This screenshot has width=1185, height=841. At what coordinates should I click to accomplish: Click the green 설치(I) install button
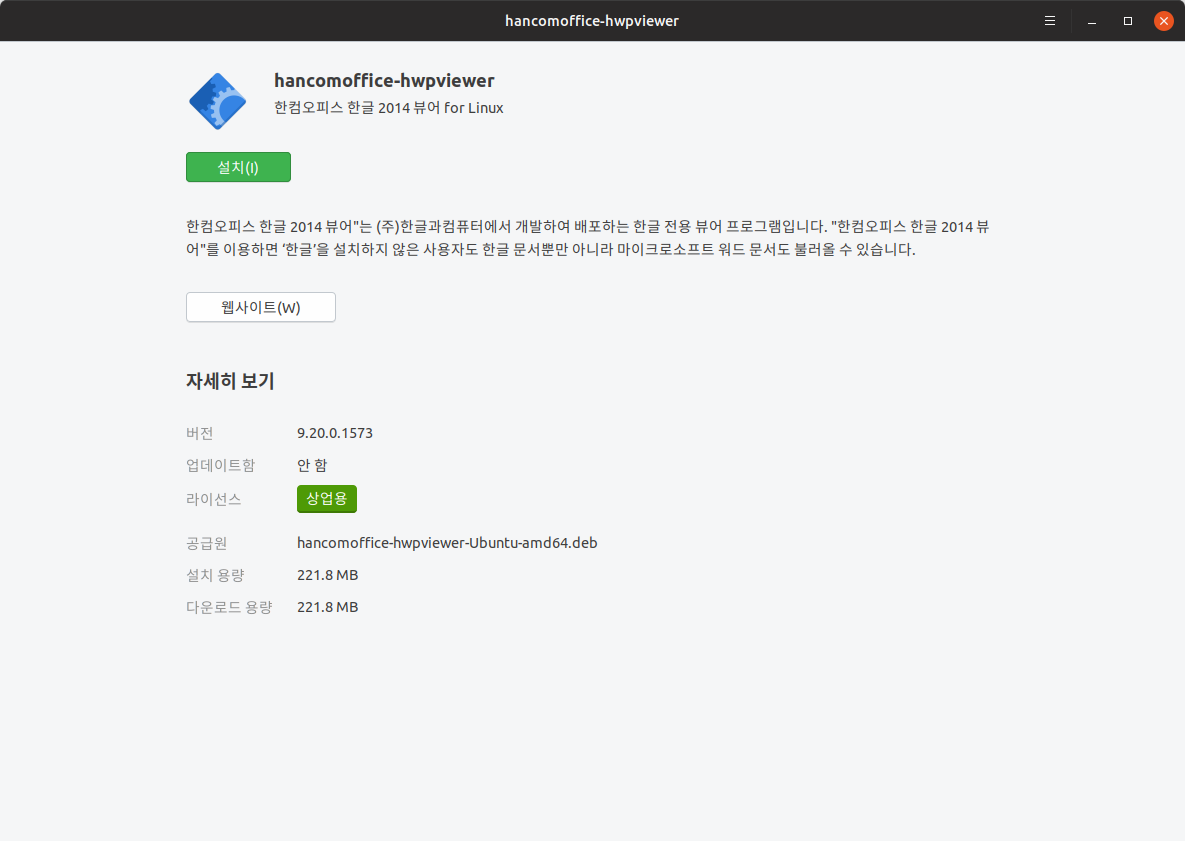pyautogui.click(x=238, y=167)
